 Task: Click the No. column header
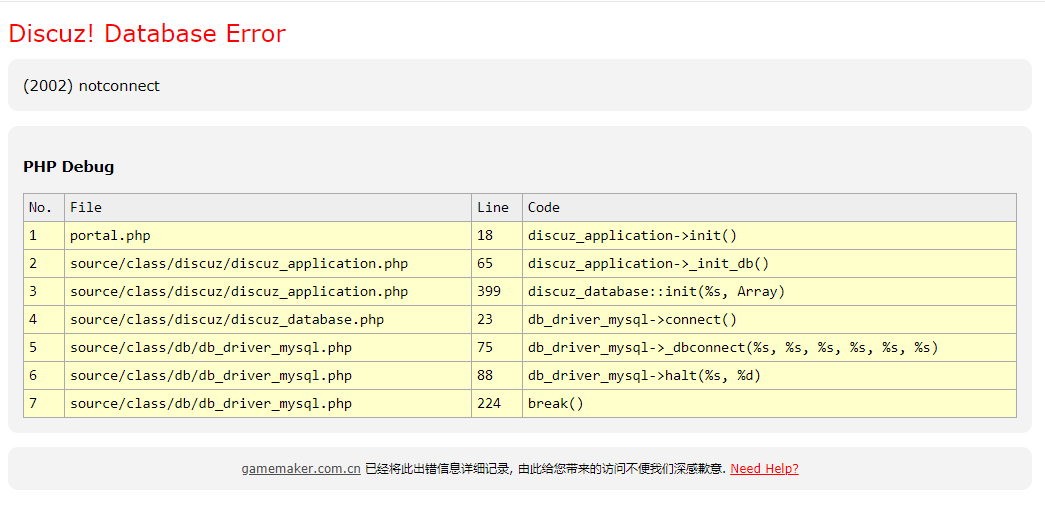(41, 208)
